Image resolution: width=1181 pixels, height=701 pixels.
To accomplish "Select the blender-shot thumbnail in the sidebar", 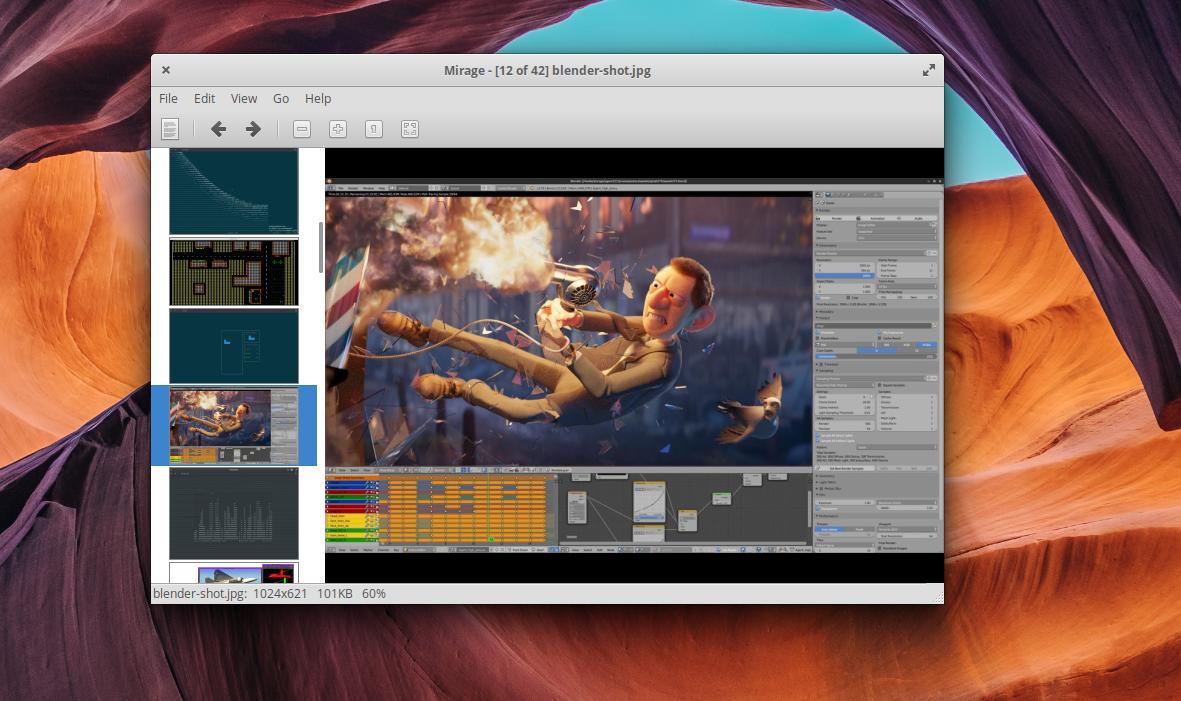I will (x=233, y=424).
